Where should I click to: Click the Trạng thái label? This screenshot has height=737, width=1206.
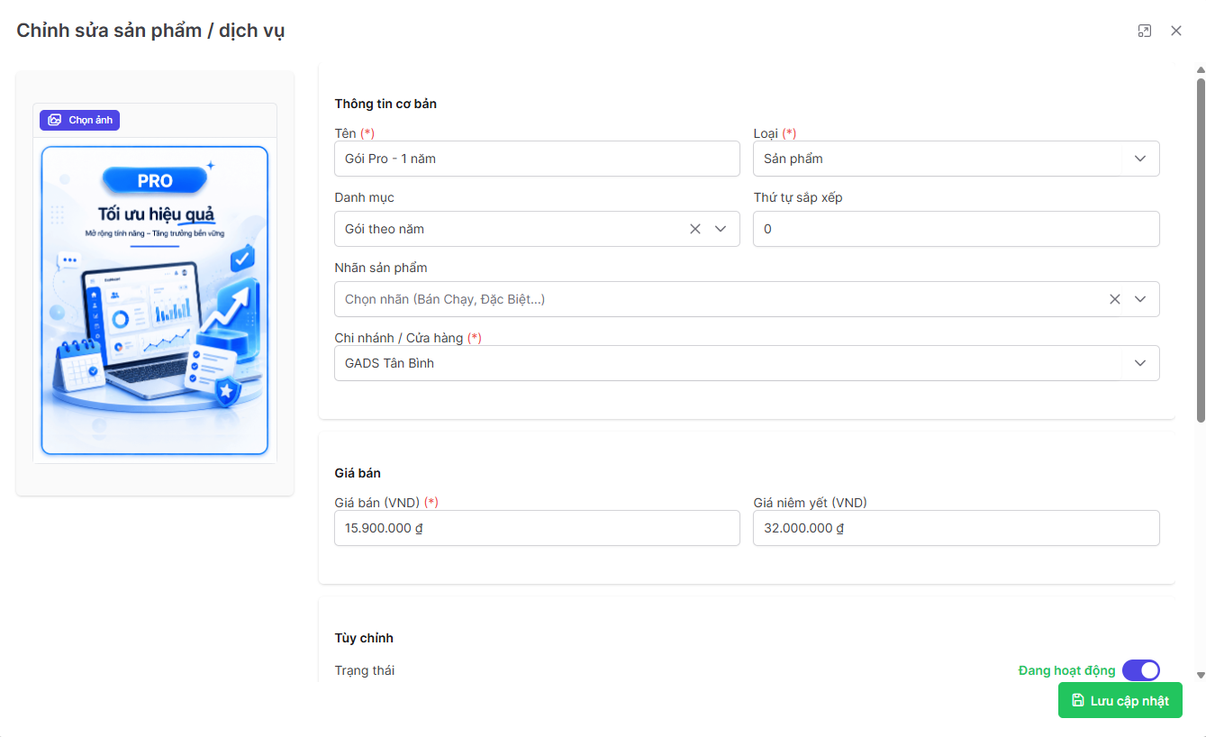coord(364,670)
